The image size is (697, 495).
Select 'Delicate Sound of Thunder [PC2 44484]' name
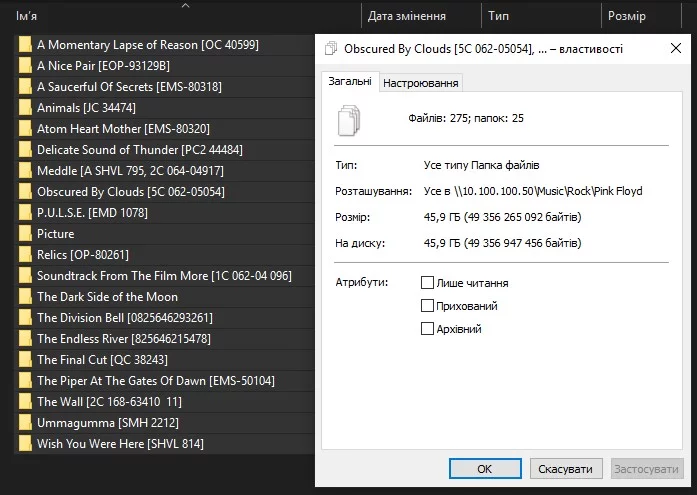tap(140, 150)
